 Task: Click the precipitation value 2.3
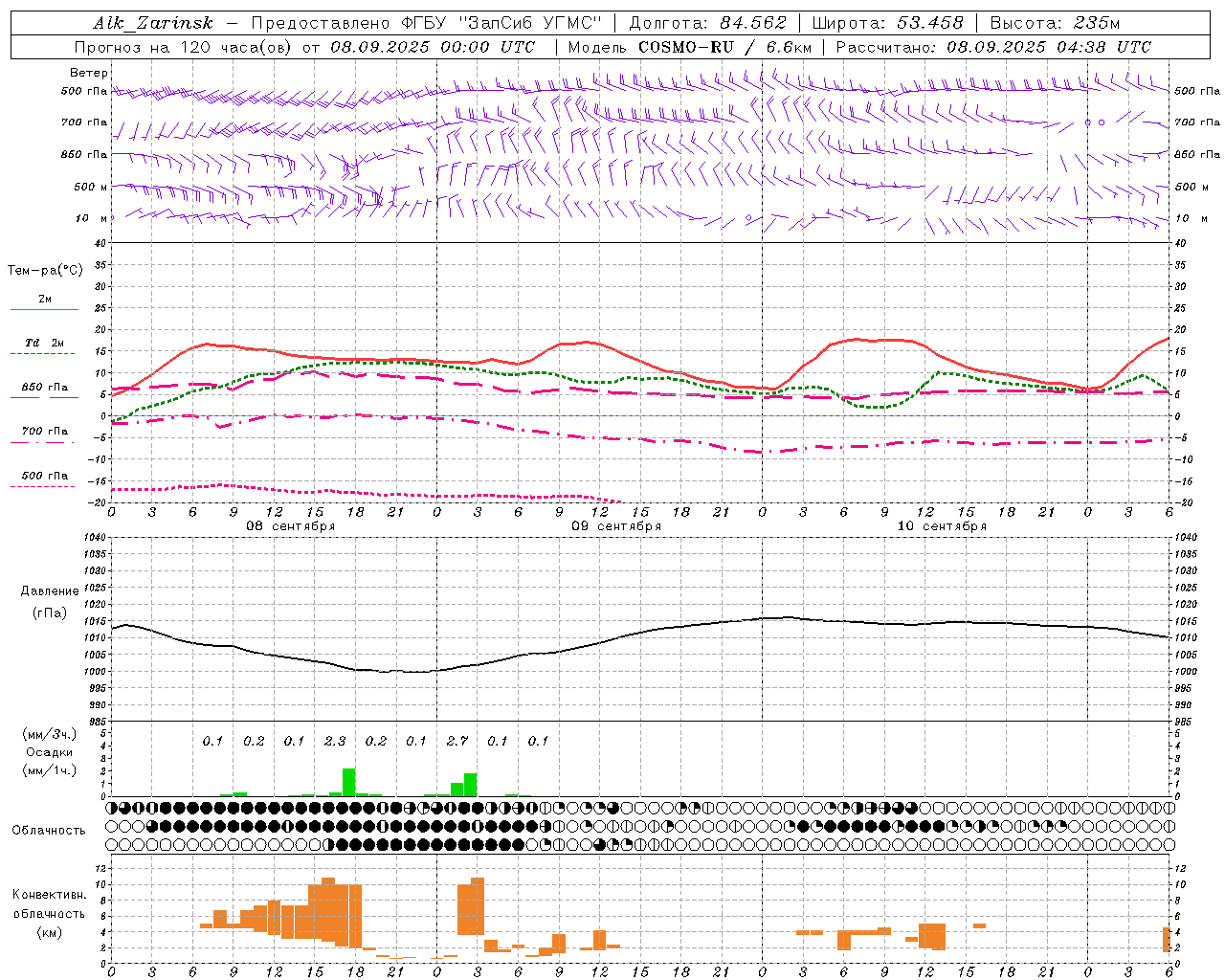[x=335, y=741]
